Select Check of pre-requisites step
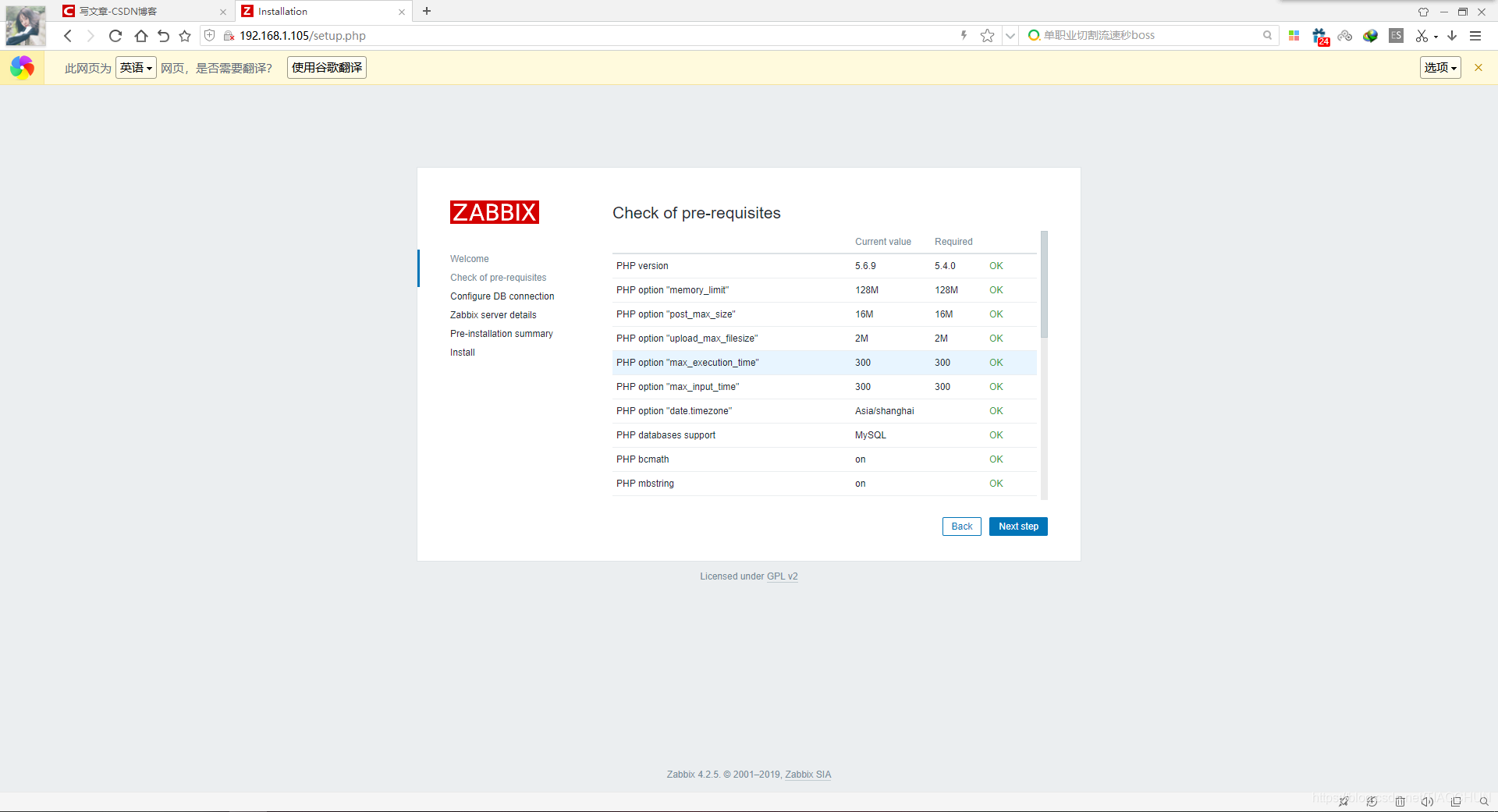Image resolution: width=1498 pixels, height=812 pixels. point(499,278)
